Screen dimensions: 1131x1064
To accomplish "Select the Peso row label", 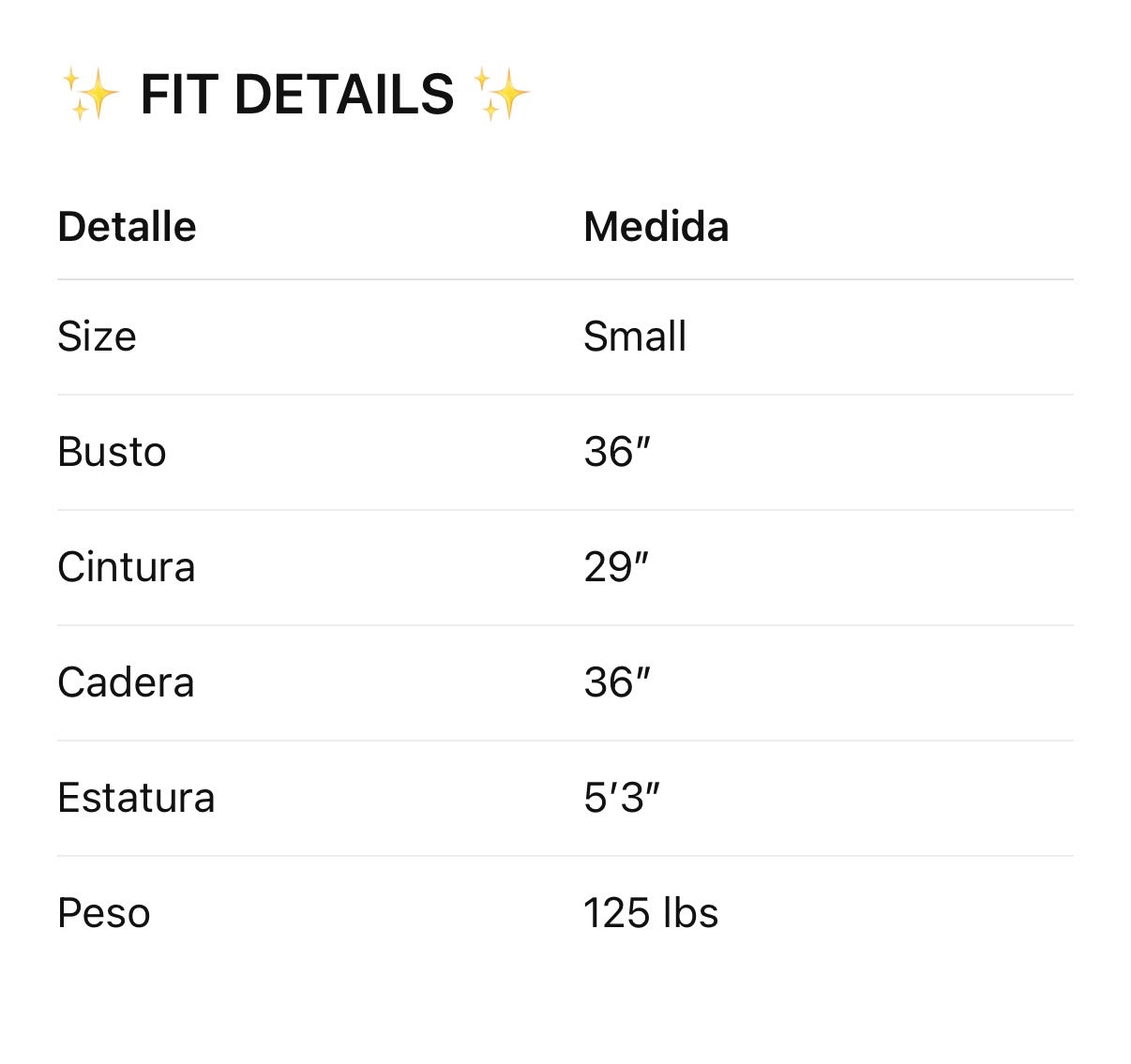I will tap(103, 913).
